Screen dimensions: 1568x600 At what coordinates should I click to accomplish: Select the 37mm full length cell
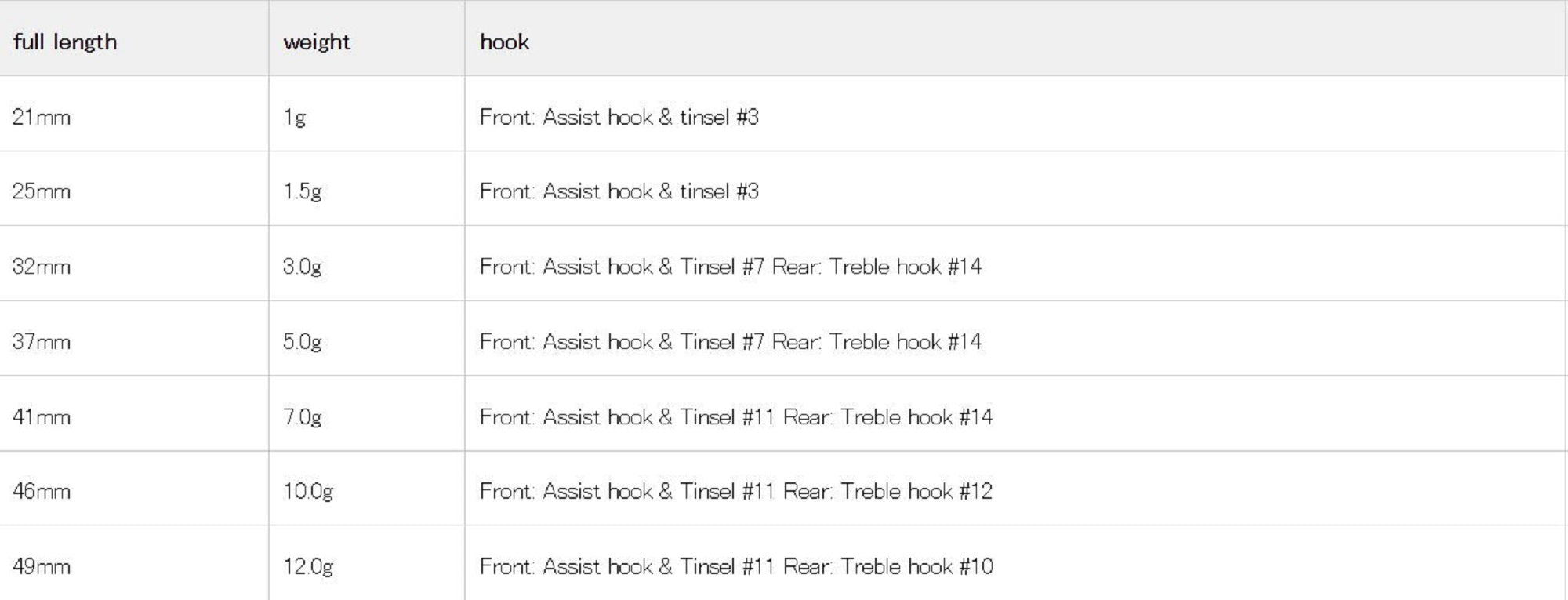(x=42, y=342)
